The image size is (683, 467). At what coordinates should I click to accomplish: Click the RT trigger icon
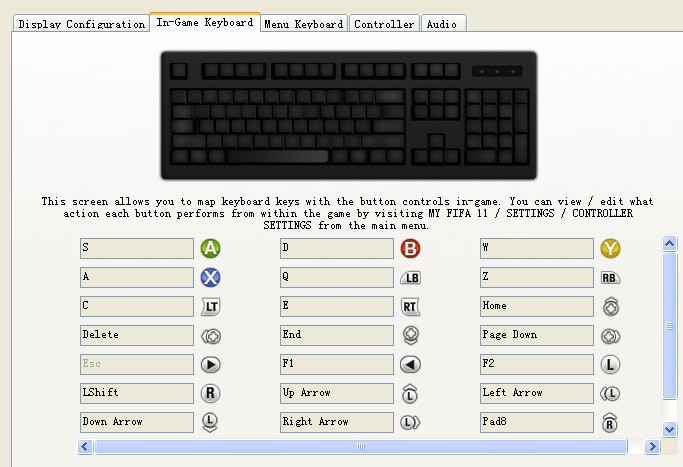pyautogui.click(x=410, y=307)
